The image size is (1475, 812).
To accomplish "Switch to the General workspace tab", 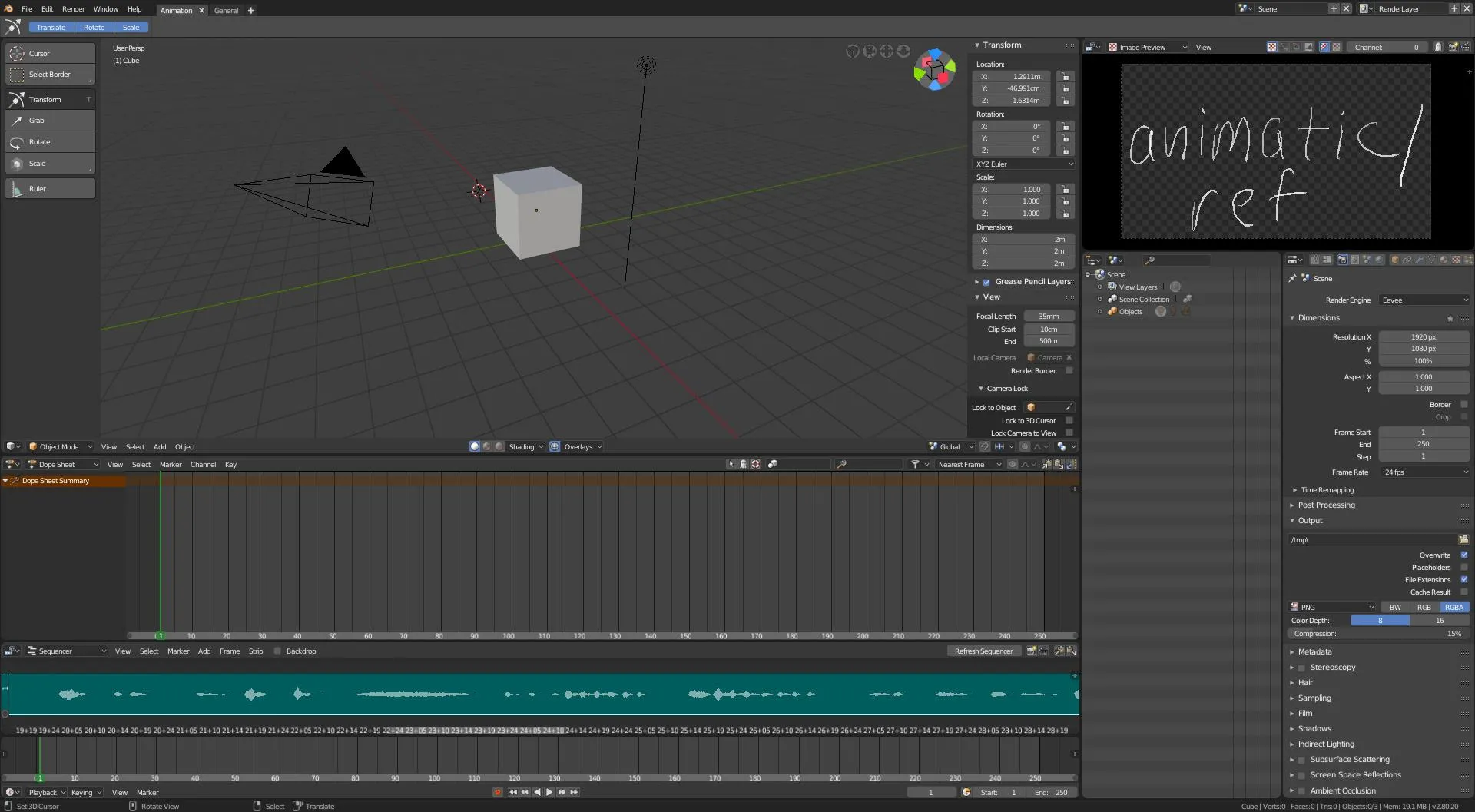I will click(x=226, y=11).
